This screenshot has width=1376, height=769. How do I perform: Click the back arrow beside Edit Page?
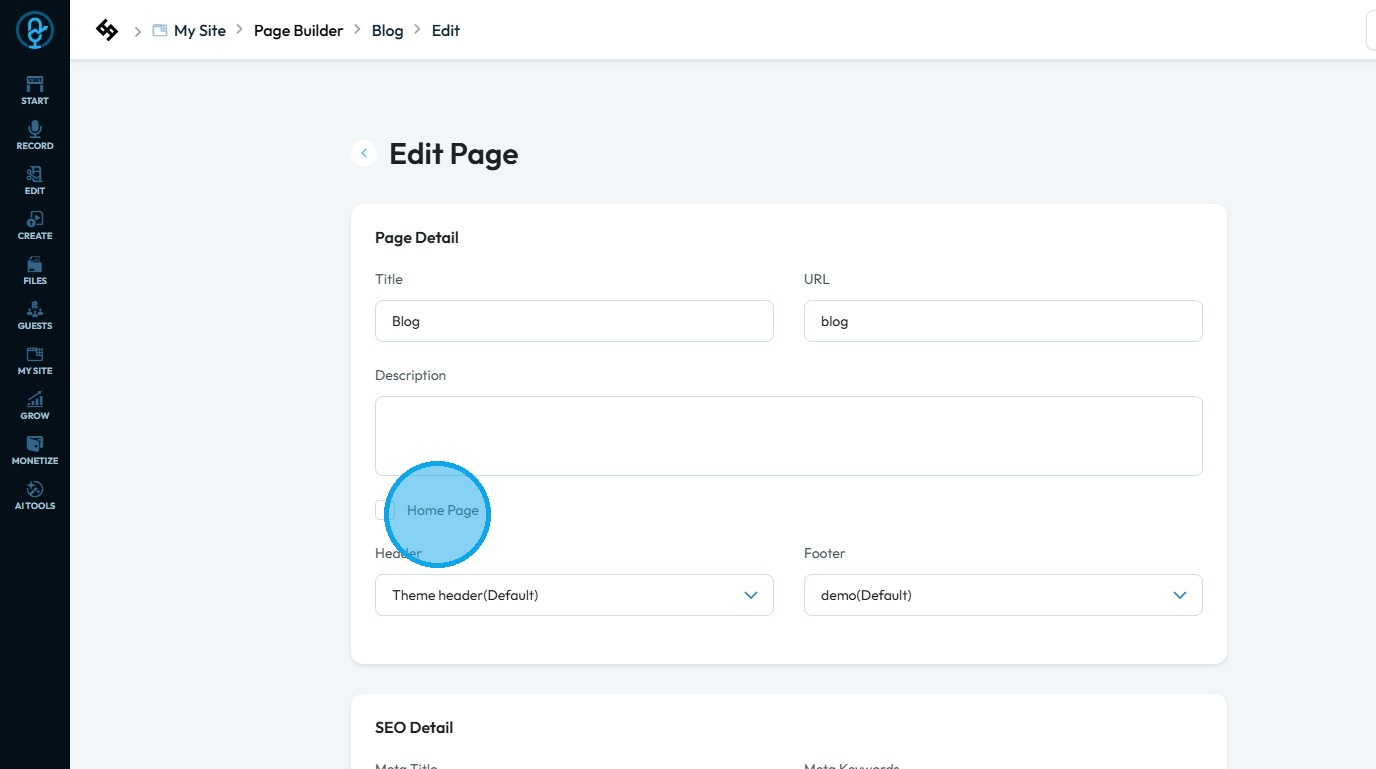tap(364, 153)
